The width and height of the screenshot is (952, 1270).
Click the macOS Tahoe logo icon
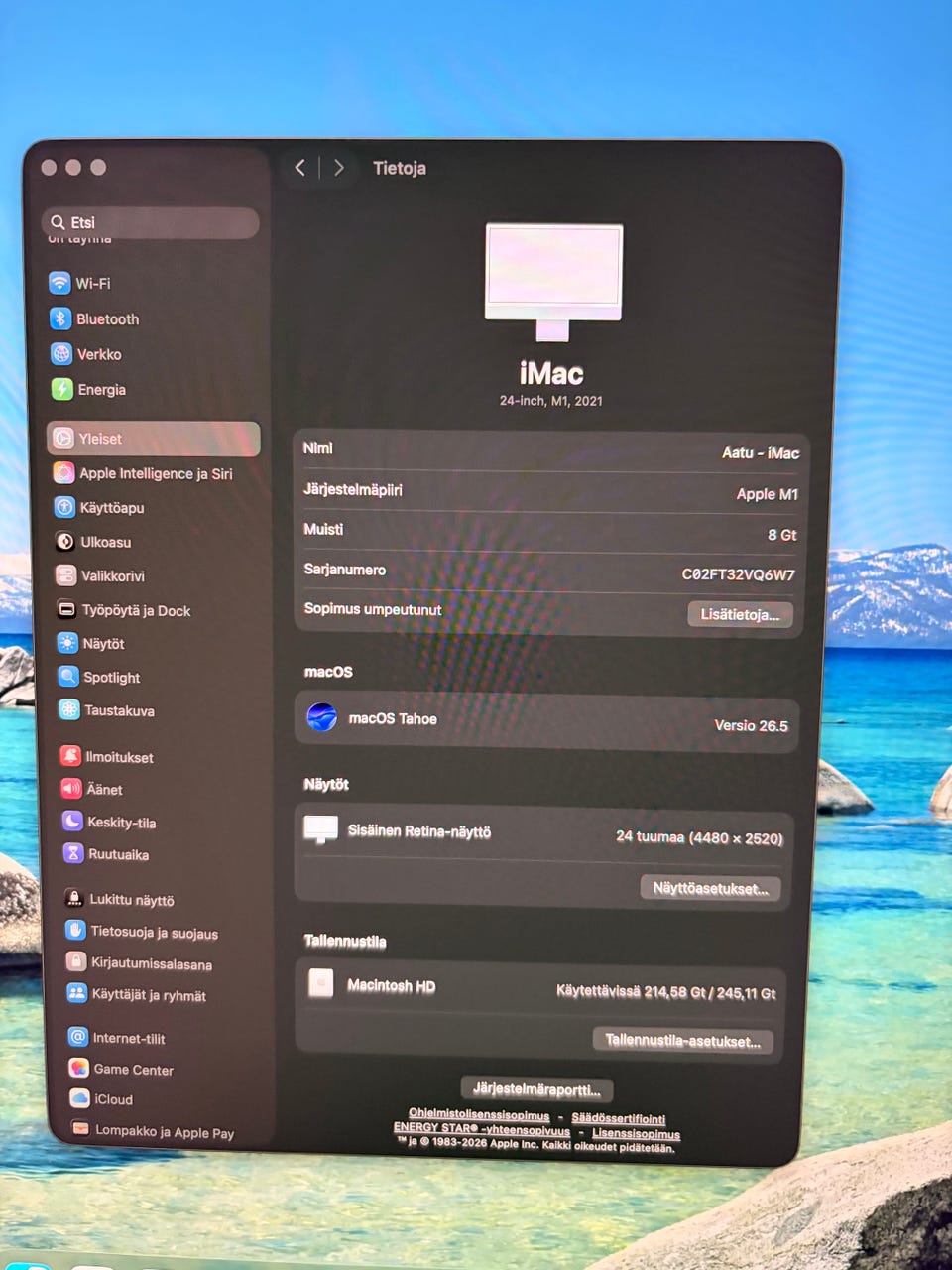point(321,717)
